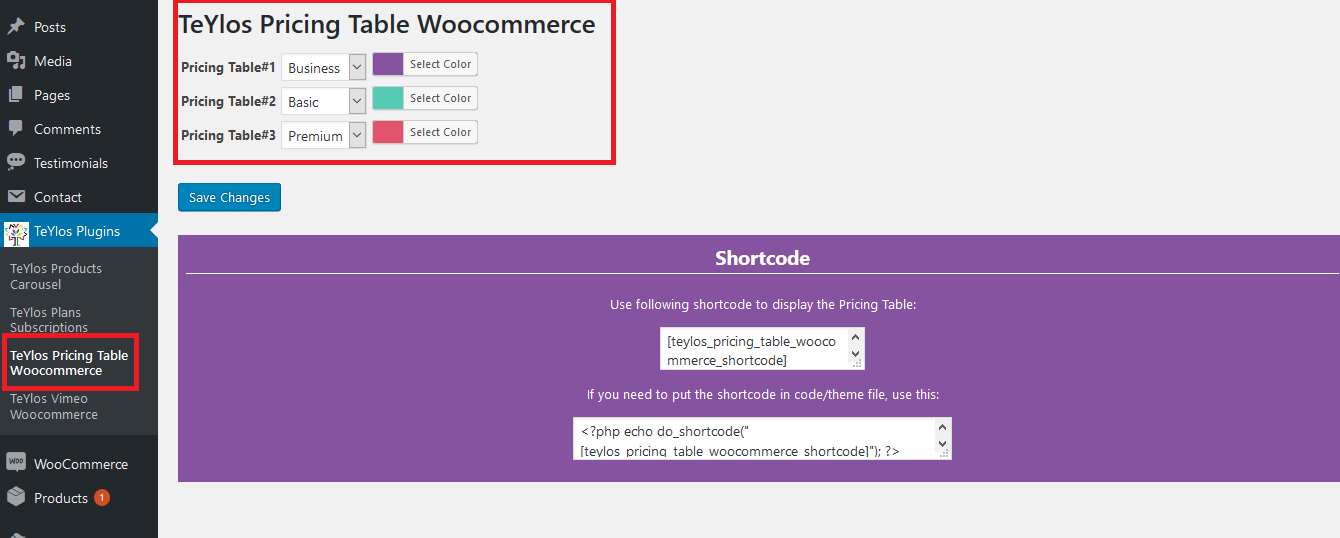This screenshot has height=538, width=1340.
Task: Click the Comments speech bubble icon
Action: pyautogui.click(x=16, y=129)
